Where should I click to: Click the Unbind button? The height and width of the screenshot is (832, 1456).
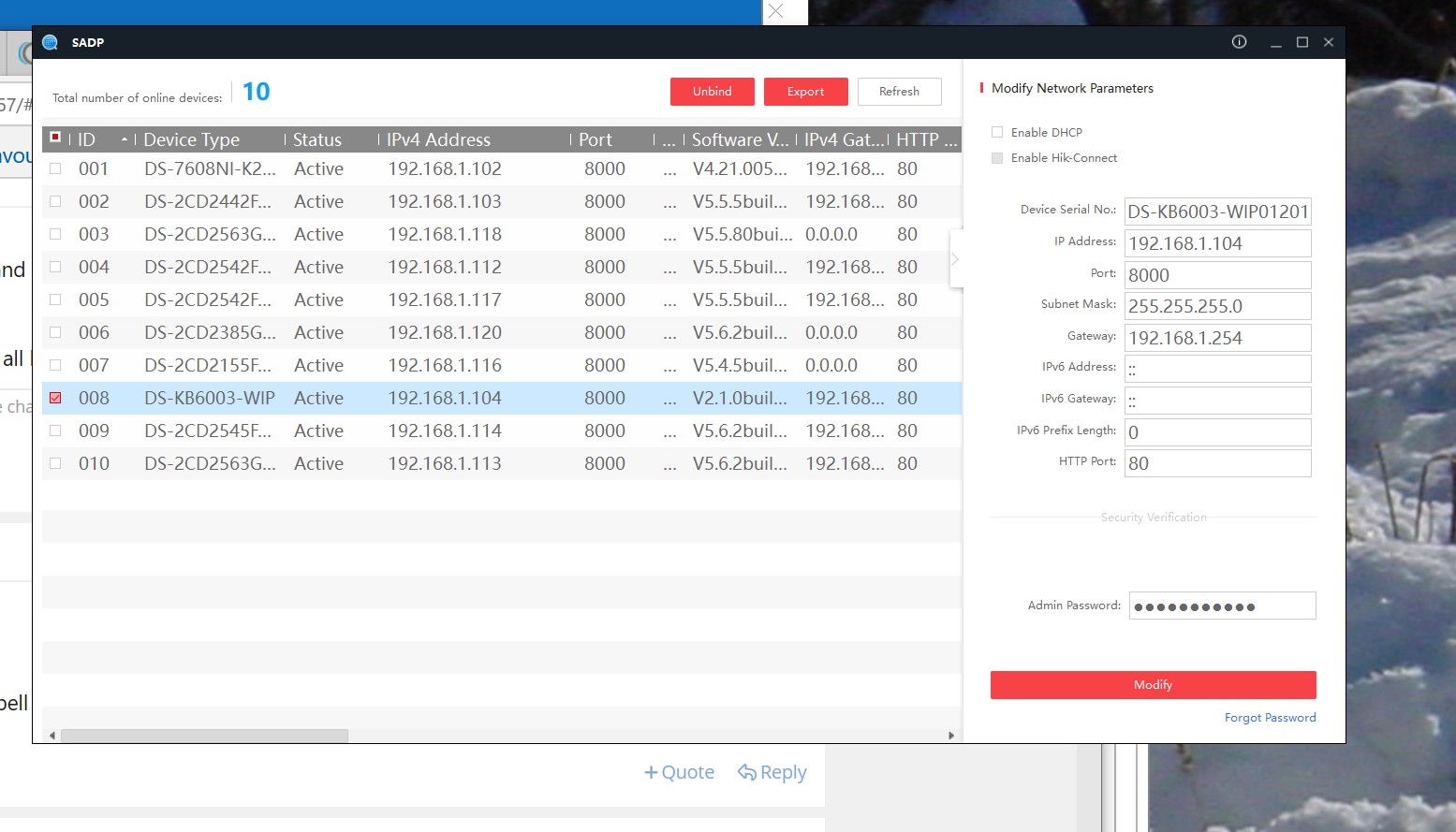712,92
